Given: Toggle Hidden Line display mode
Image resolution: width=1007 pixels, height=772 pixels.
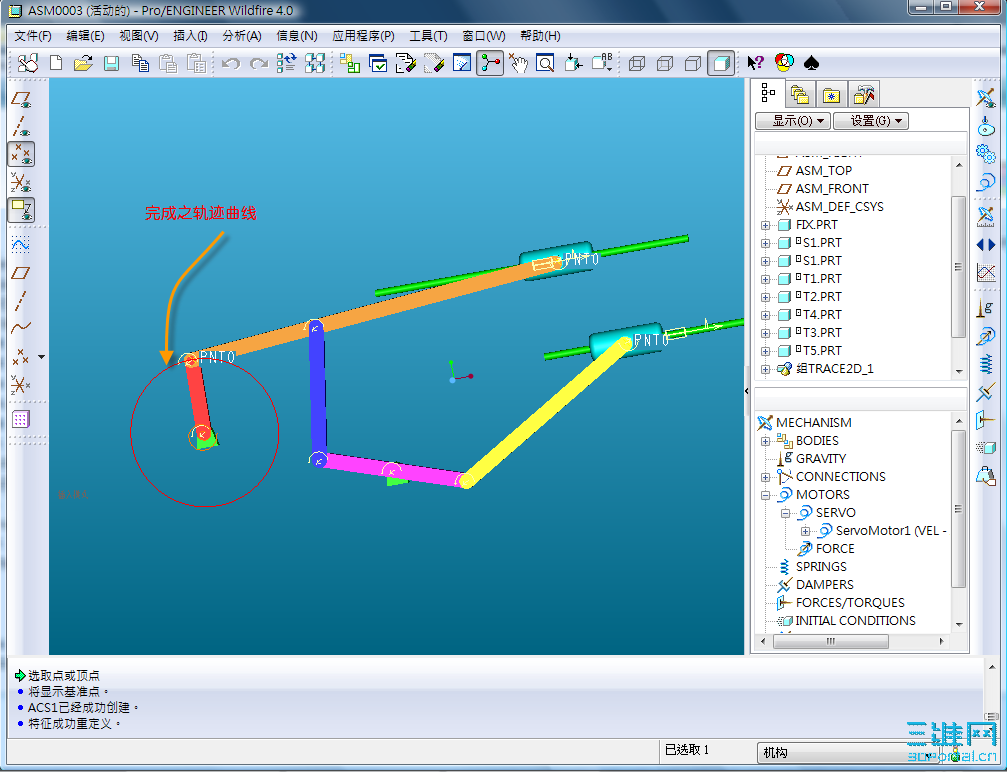Looking at the screenshot, I should pyautogui.click(x=665, y=63).
